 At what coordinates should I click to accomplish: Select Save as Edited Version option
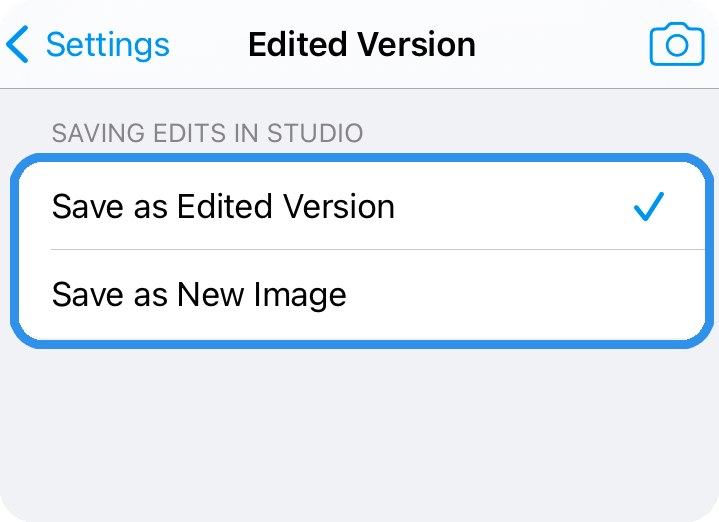(x=362, y=206)
